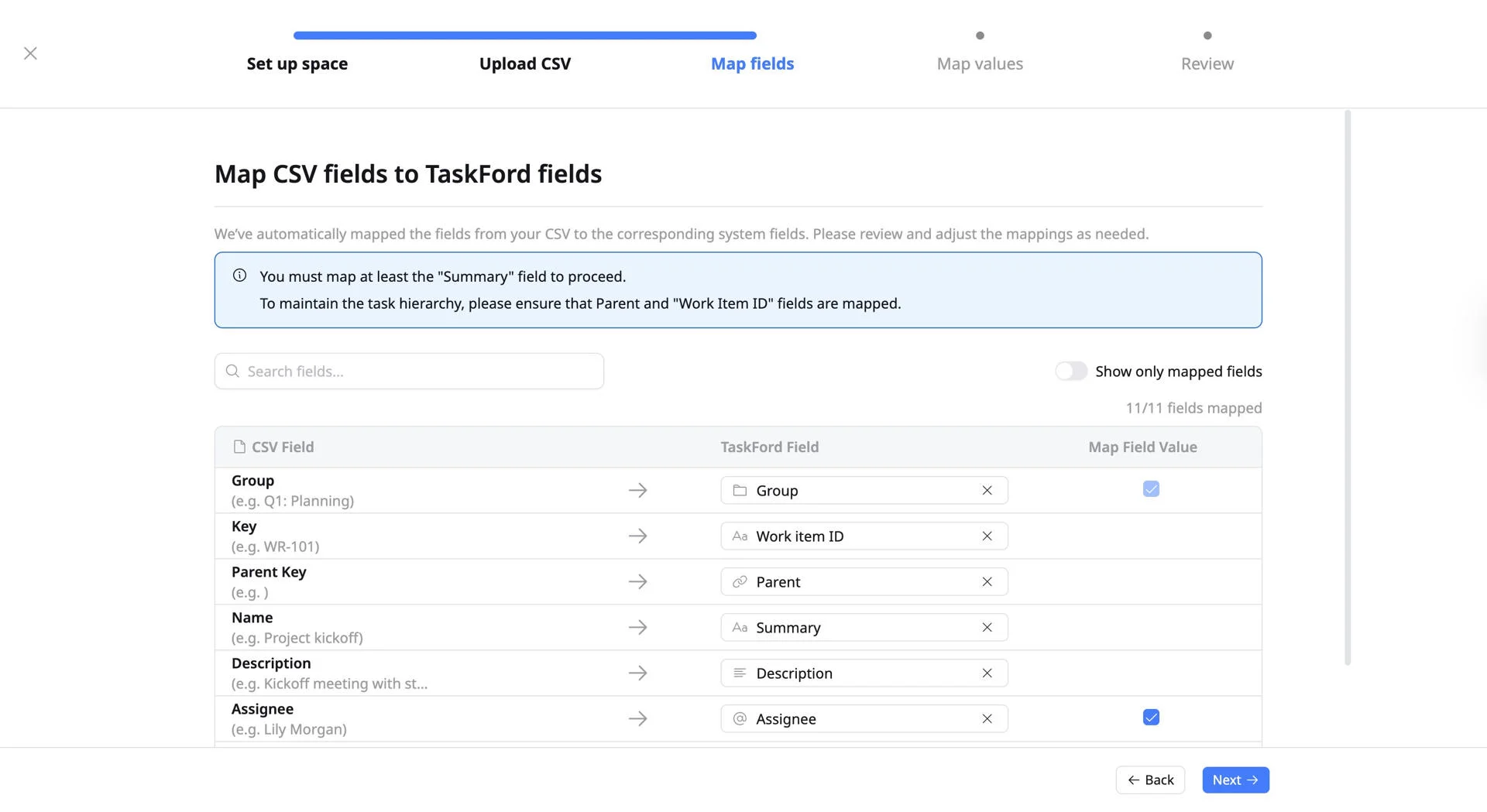The width and height of the screenshot is (1487, 812).
Task: Open the Work item ID field dropdown
Action: pos(864,536)
